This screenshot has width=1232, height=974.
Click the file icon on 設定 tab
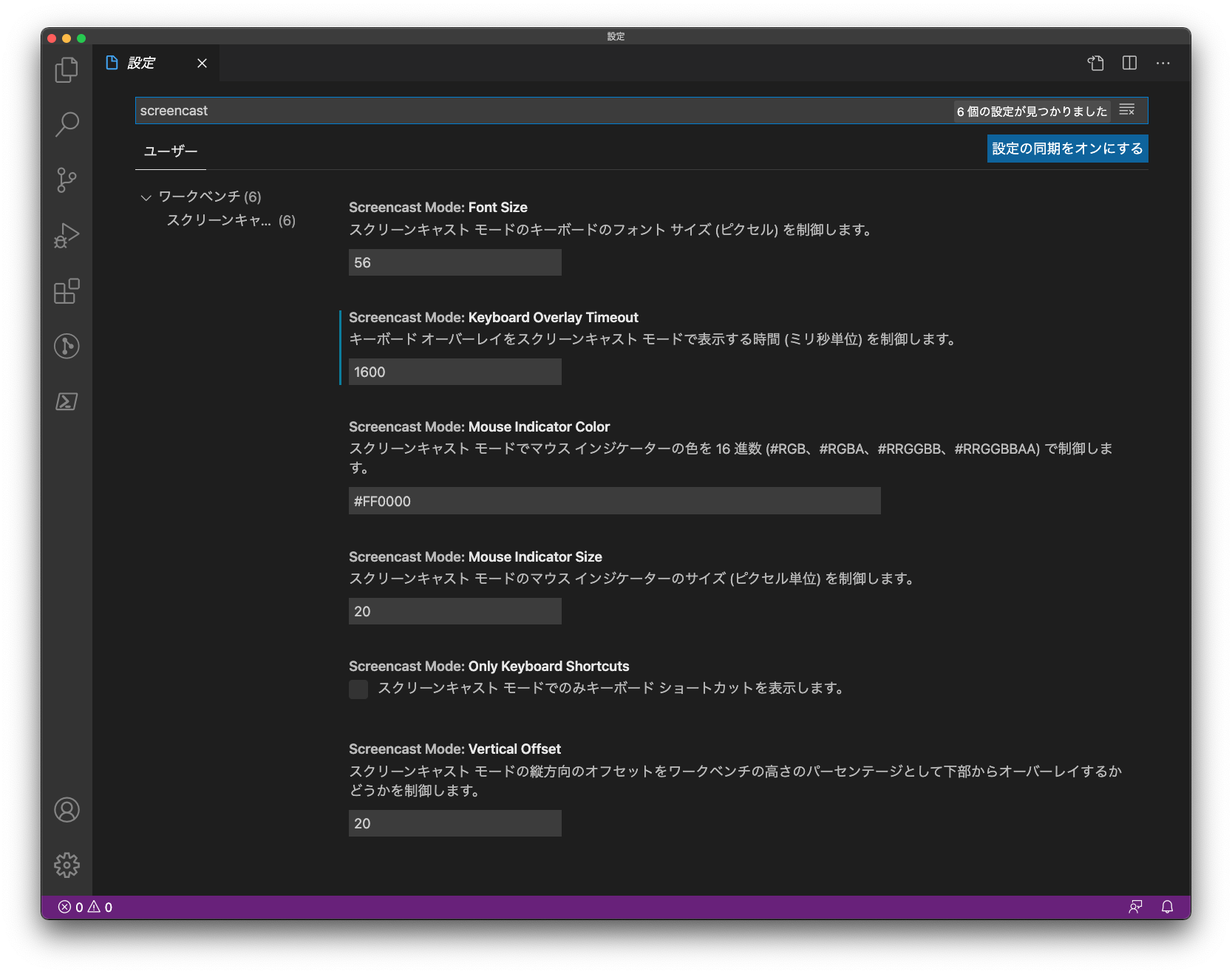point(112,63)
